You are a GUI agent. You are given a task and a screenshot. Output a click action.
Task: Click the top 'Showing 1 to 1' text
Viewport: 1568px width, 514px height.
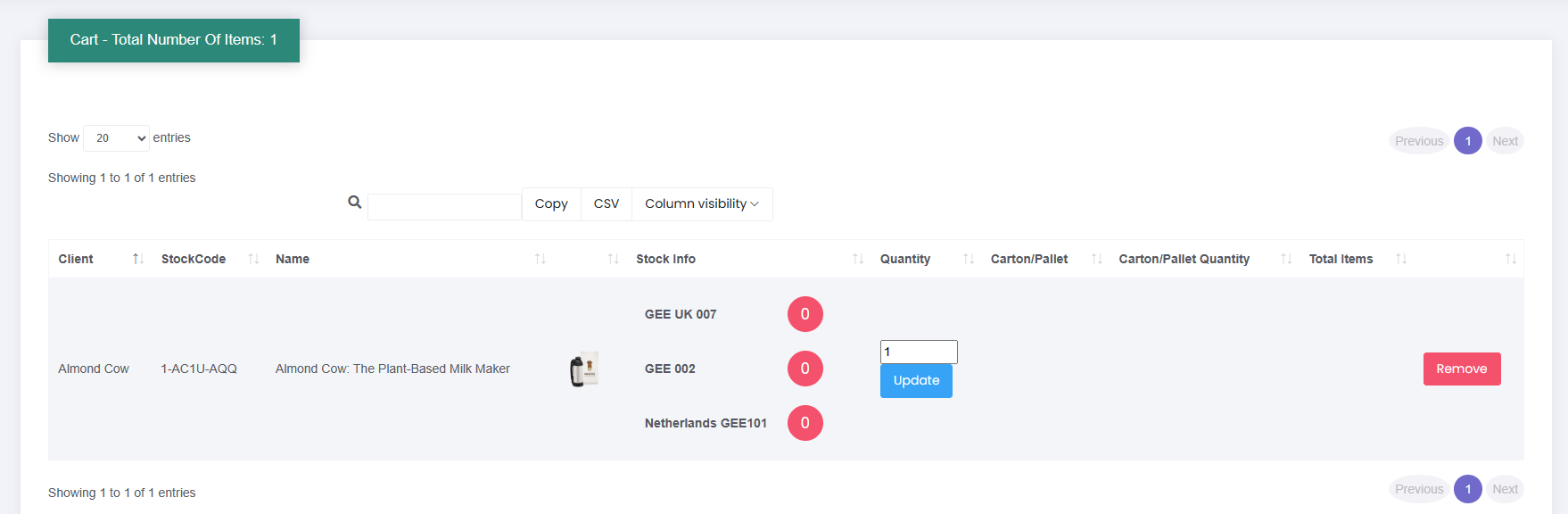[122, 178]
